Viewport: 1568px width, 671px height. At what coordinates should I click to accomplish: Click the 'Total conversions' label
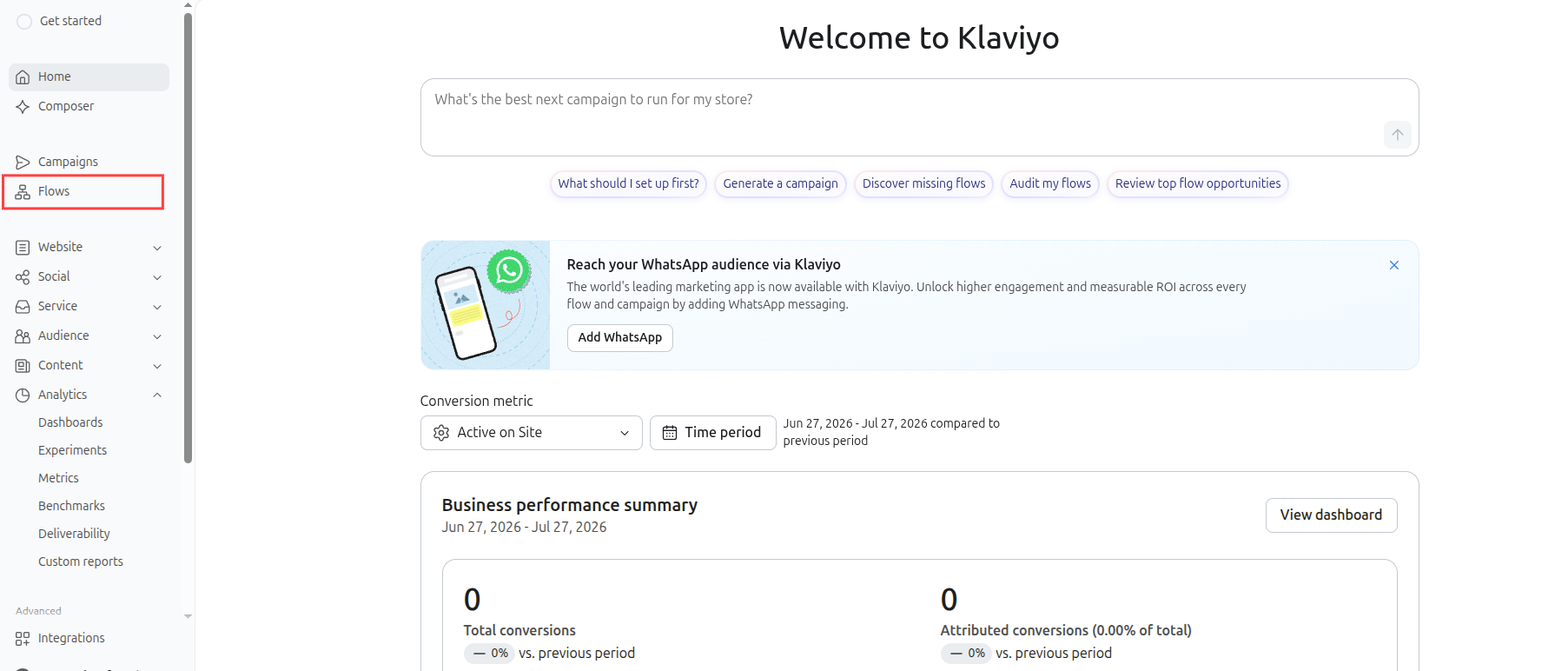(x=519, y=630)
